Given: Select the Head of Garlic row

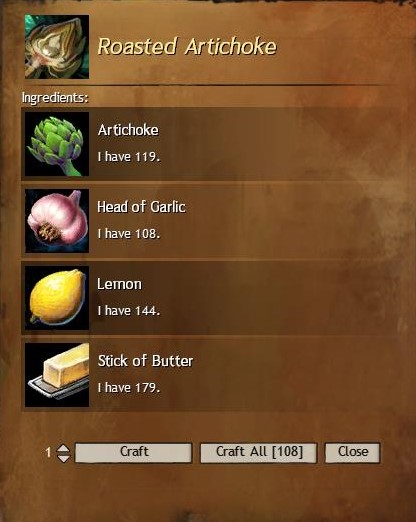Looking at the screenshot, I should tap(211, 221).
